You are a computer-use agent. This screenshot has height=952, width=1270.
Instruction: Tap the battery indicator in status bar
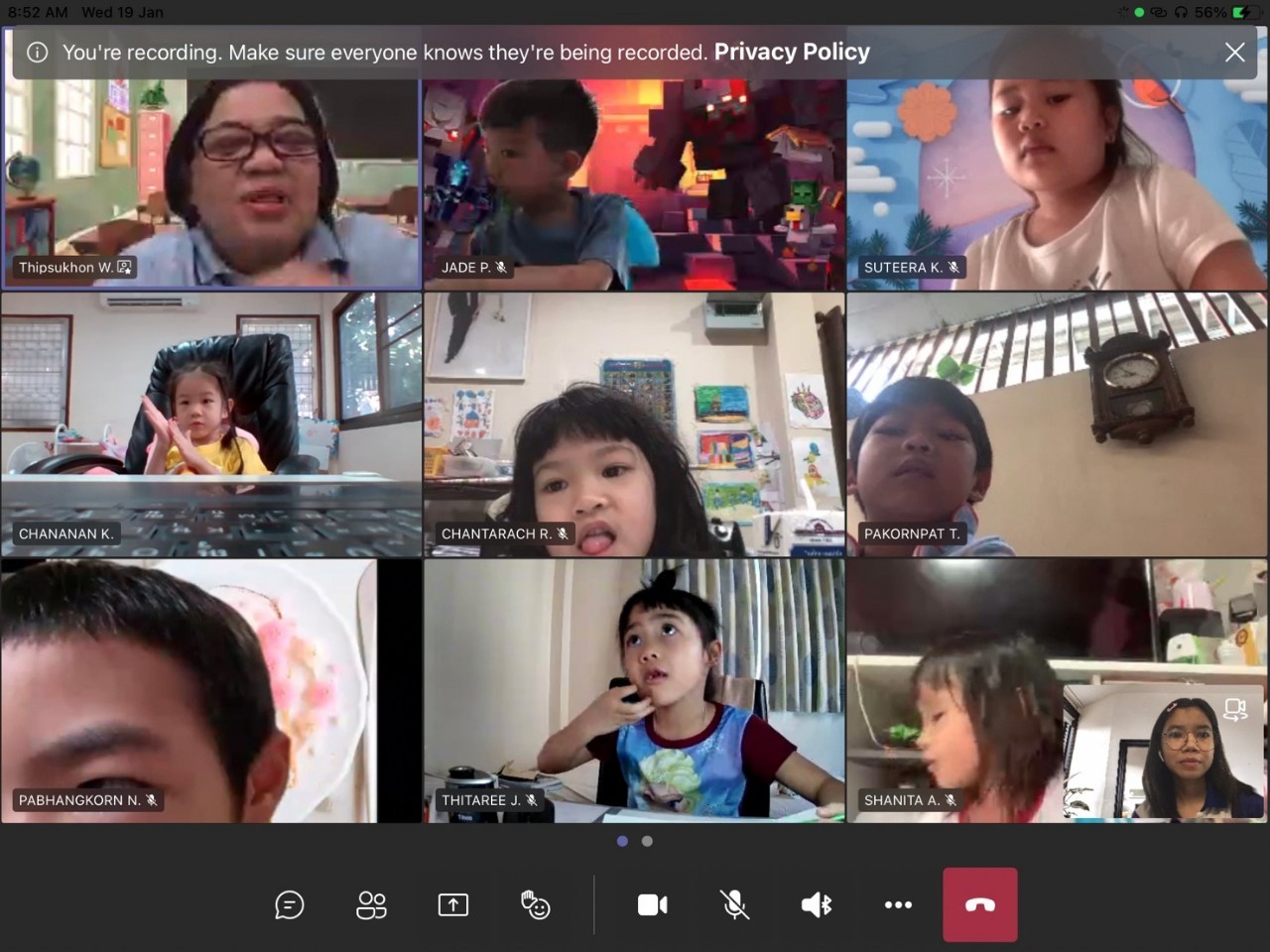[1242, 12]
